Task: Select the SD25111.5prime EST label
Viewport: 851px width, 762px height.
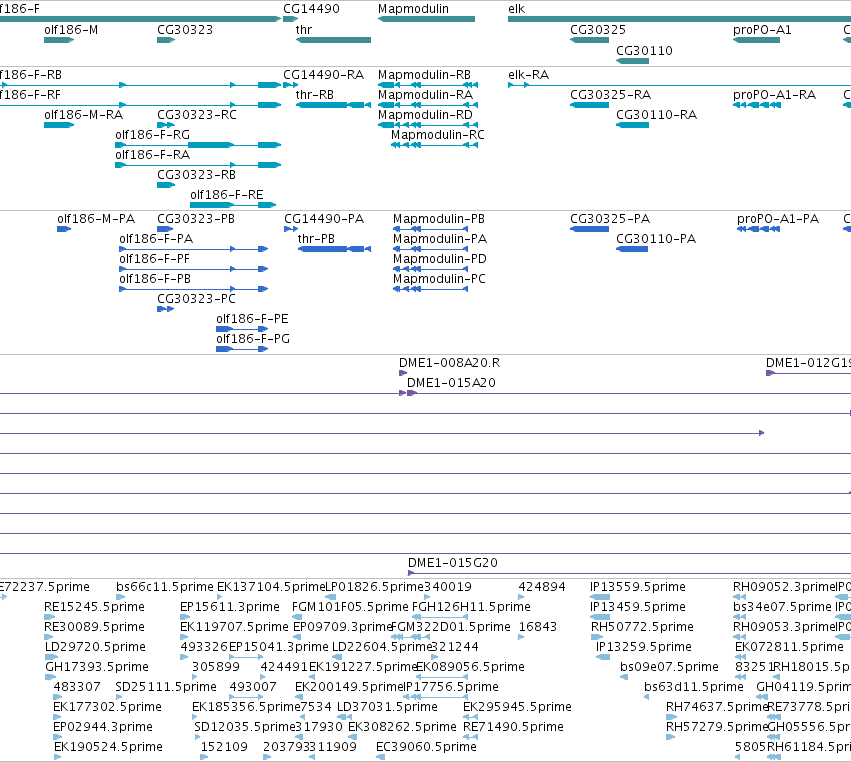Action: 166,687
